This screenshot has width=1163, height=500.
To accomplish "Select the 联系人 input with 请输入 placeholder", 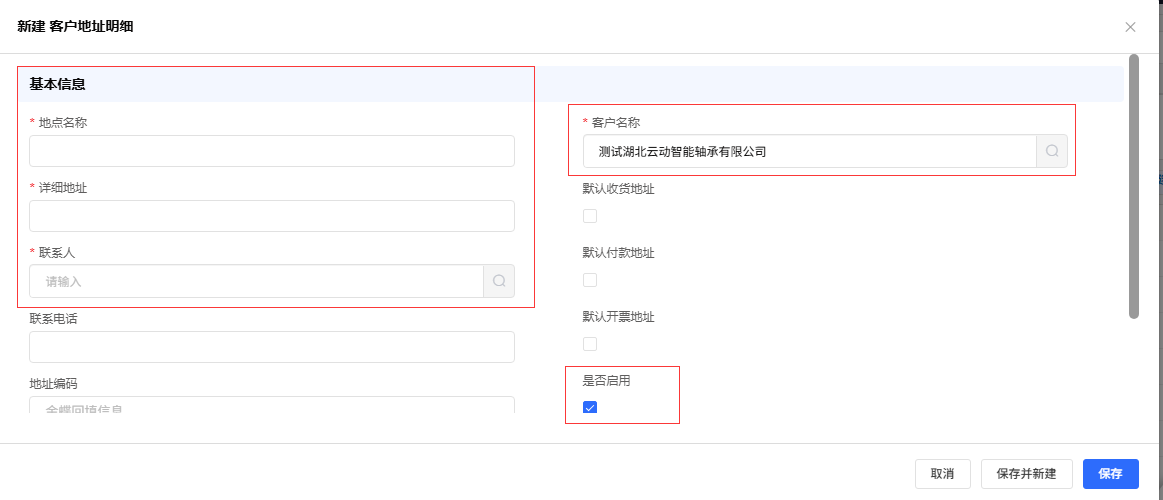I will point(256,281).
